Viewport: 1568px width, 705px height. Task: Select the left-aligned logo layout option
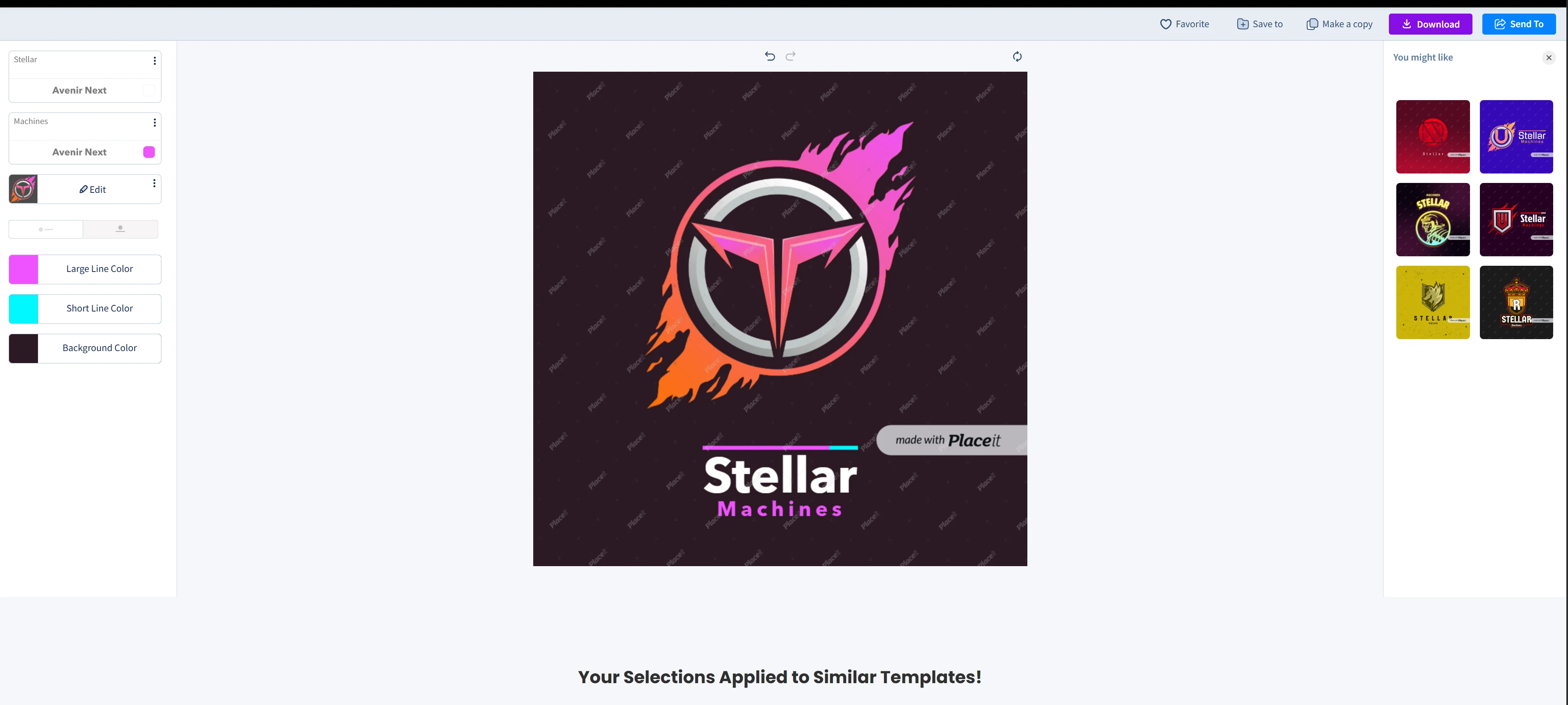[x=46, y=229]
